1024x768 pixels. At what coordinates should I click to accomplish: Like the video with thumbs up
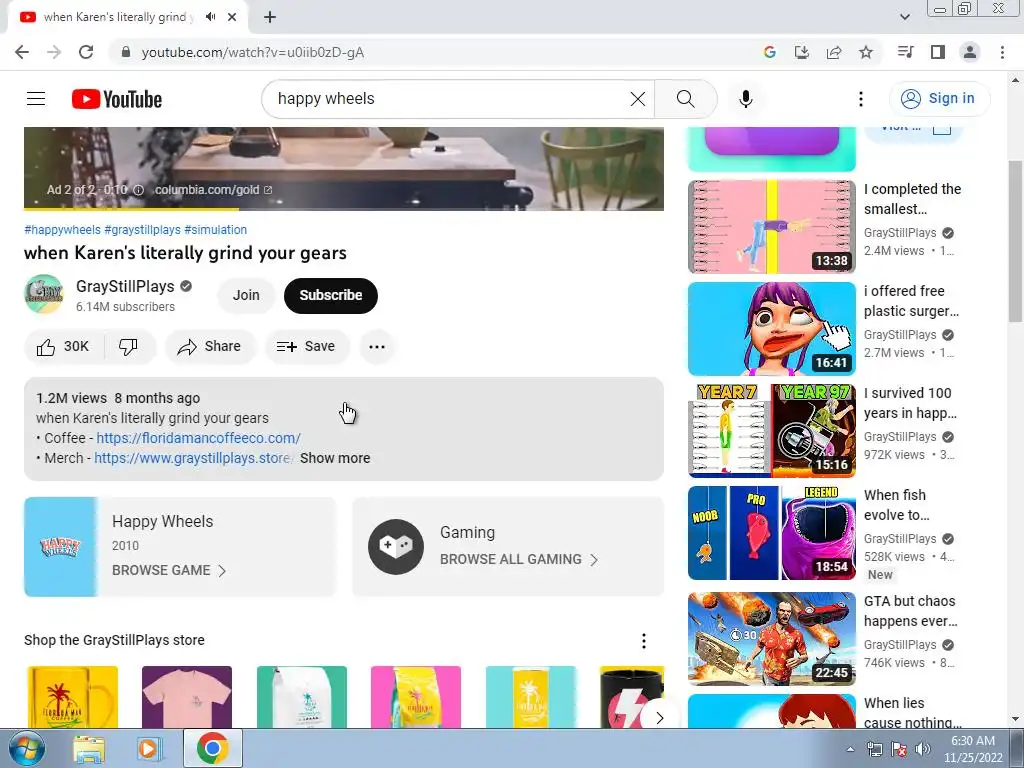pos(63,347)
